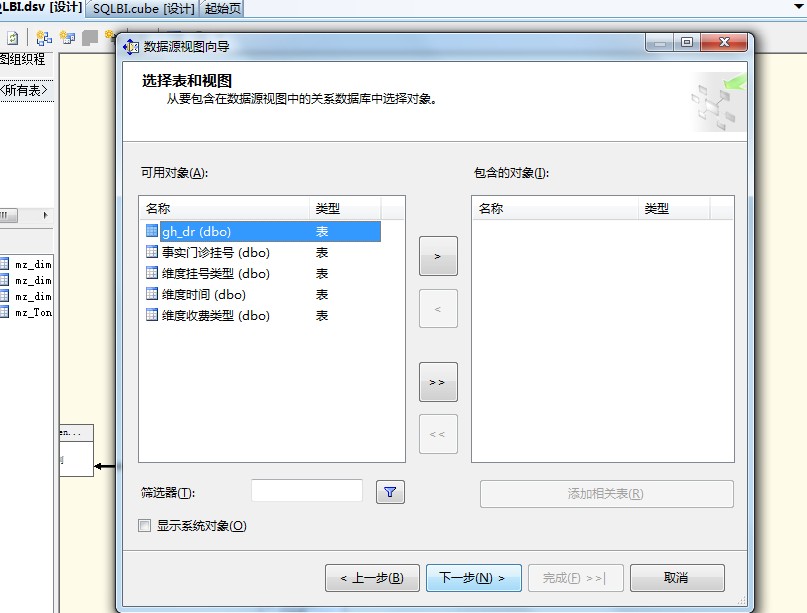Click right arrow of left panel scrollbar
The width and height of the screenshot is (807, 613).
coord(46,215)
